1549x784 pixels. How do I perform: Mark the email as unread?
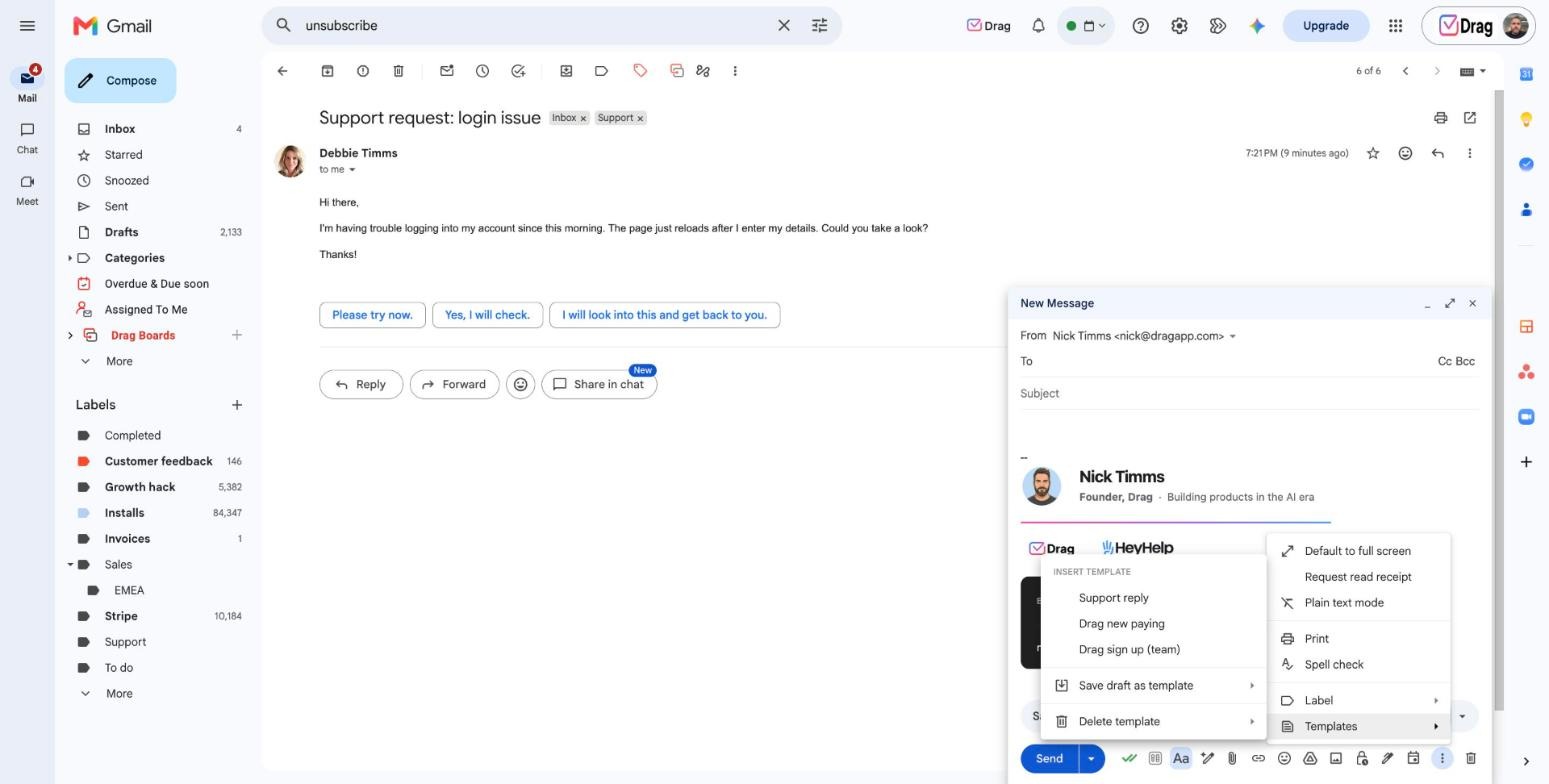(447, 71)
